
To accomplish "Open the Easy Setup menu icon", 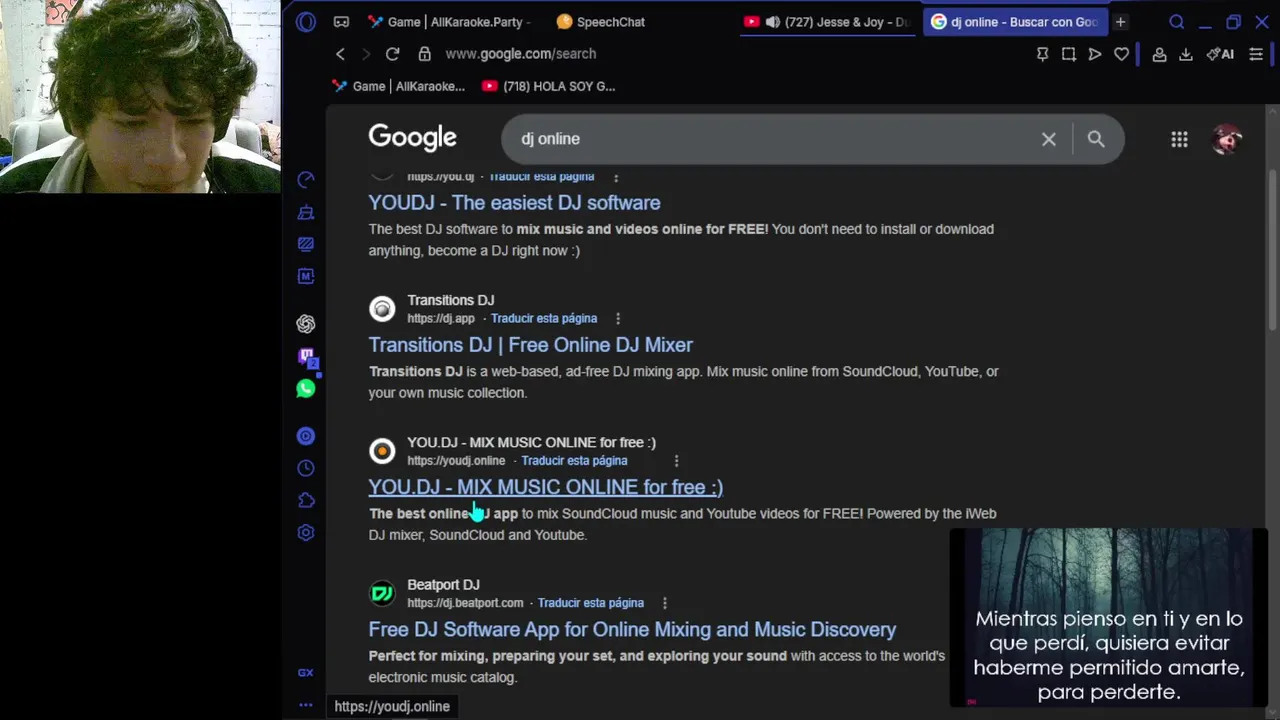I will pyautogui.click(x=1256, y=54).
